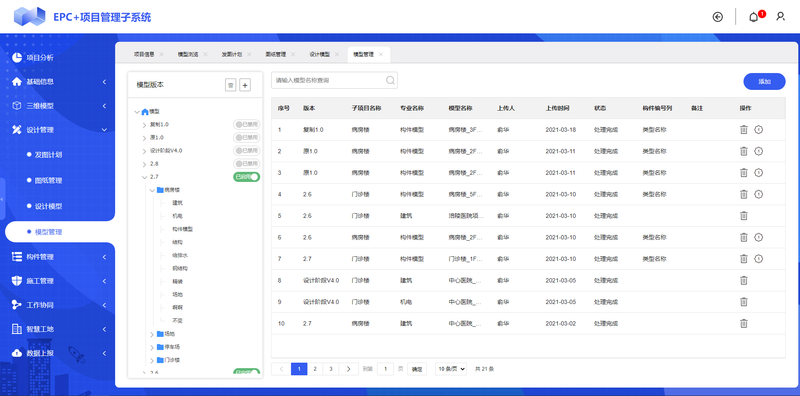Click the 项目分析 pie chart icon
800x396 pixels.
[x=17, y=57]
